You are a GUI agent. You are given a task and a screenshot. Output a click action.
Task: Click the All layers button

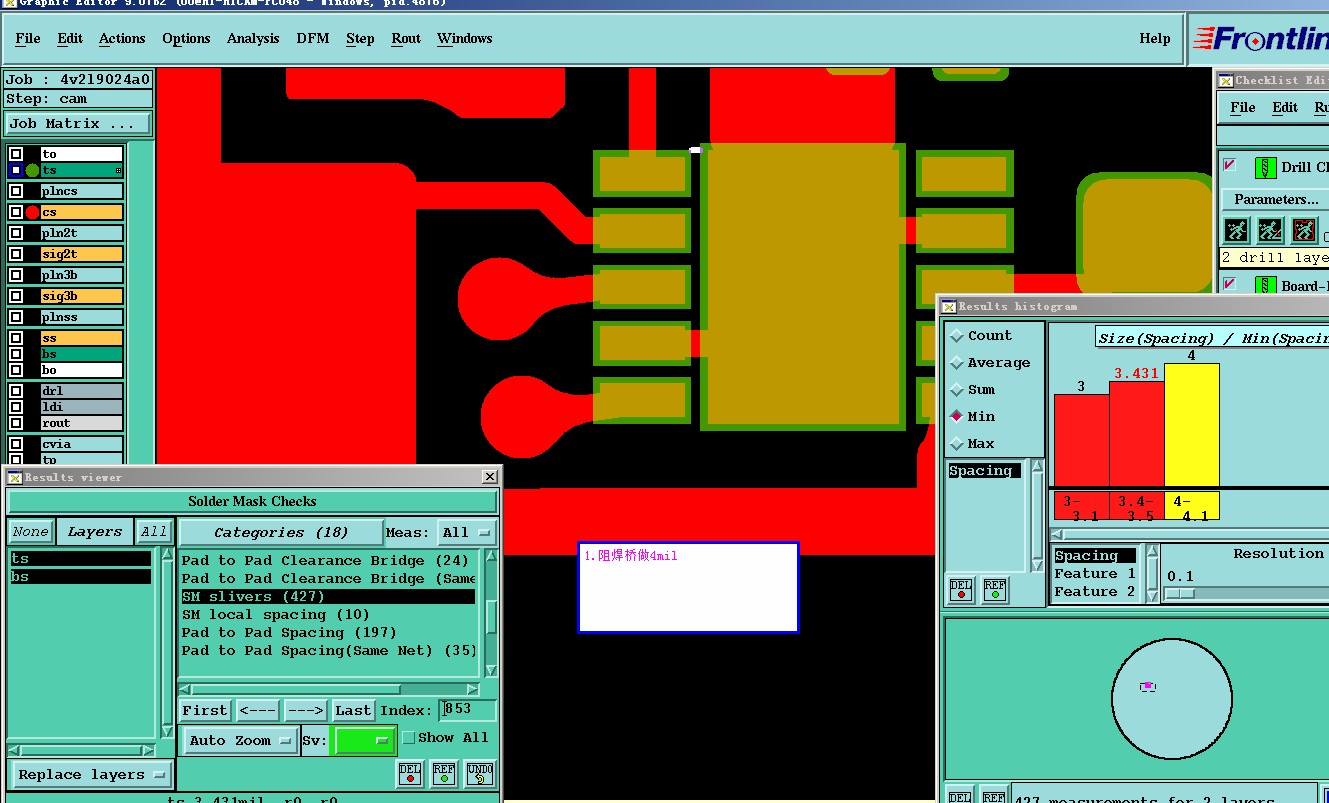[154, 532]
